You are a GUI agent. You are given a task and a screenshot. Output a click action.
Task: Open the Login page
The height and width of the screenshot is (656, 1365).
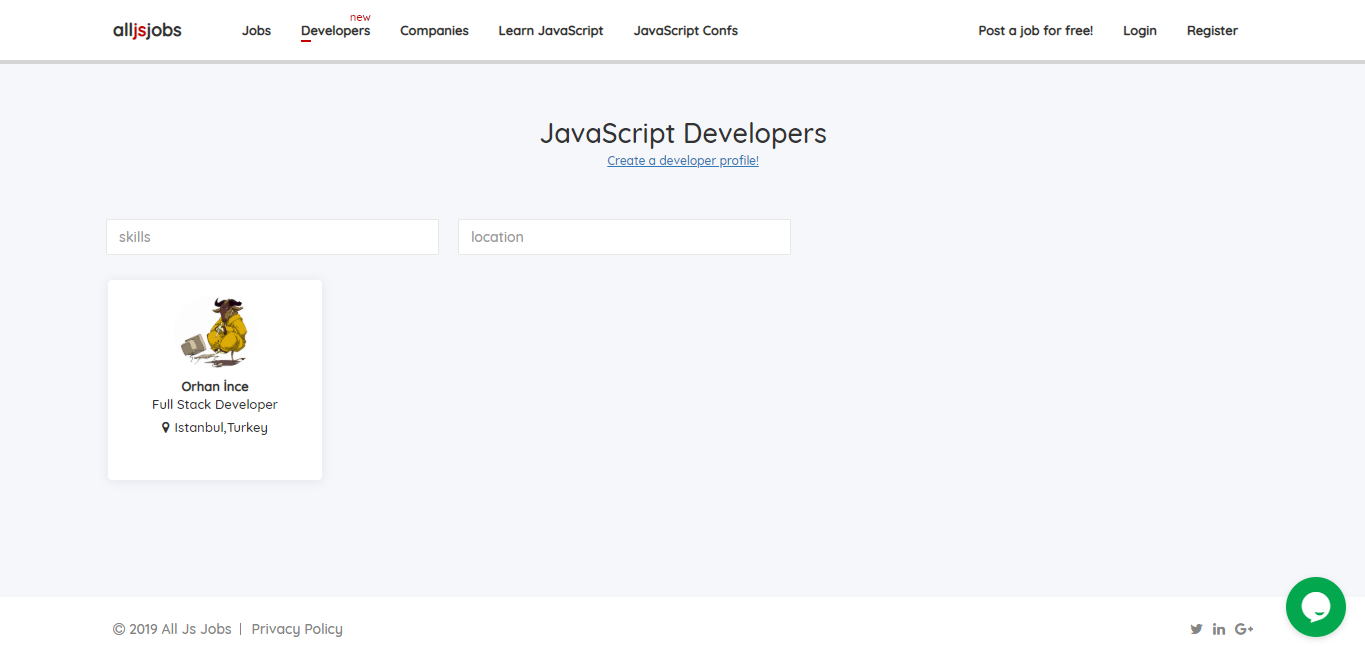(x=1139, y=30)
